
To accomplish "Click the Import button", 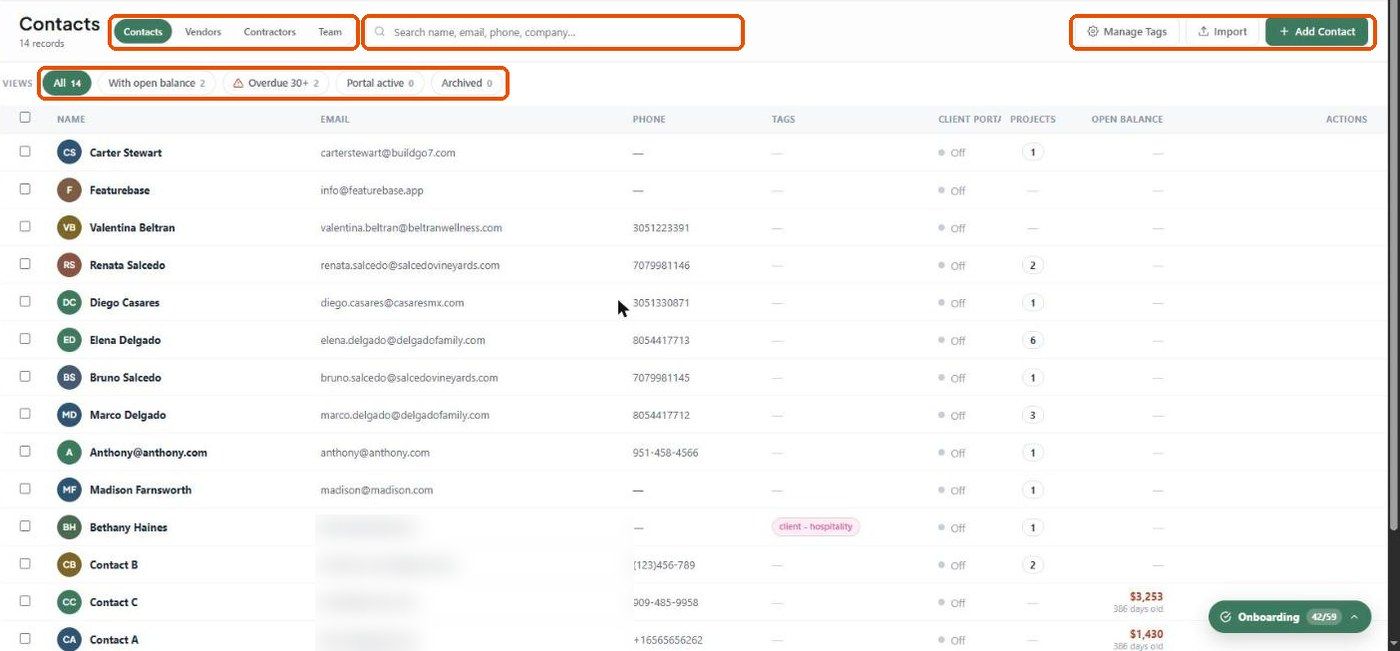I will pos(1222,32).
